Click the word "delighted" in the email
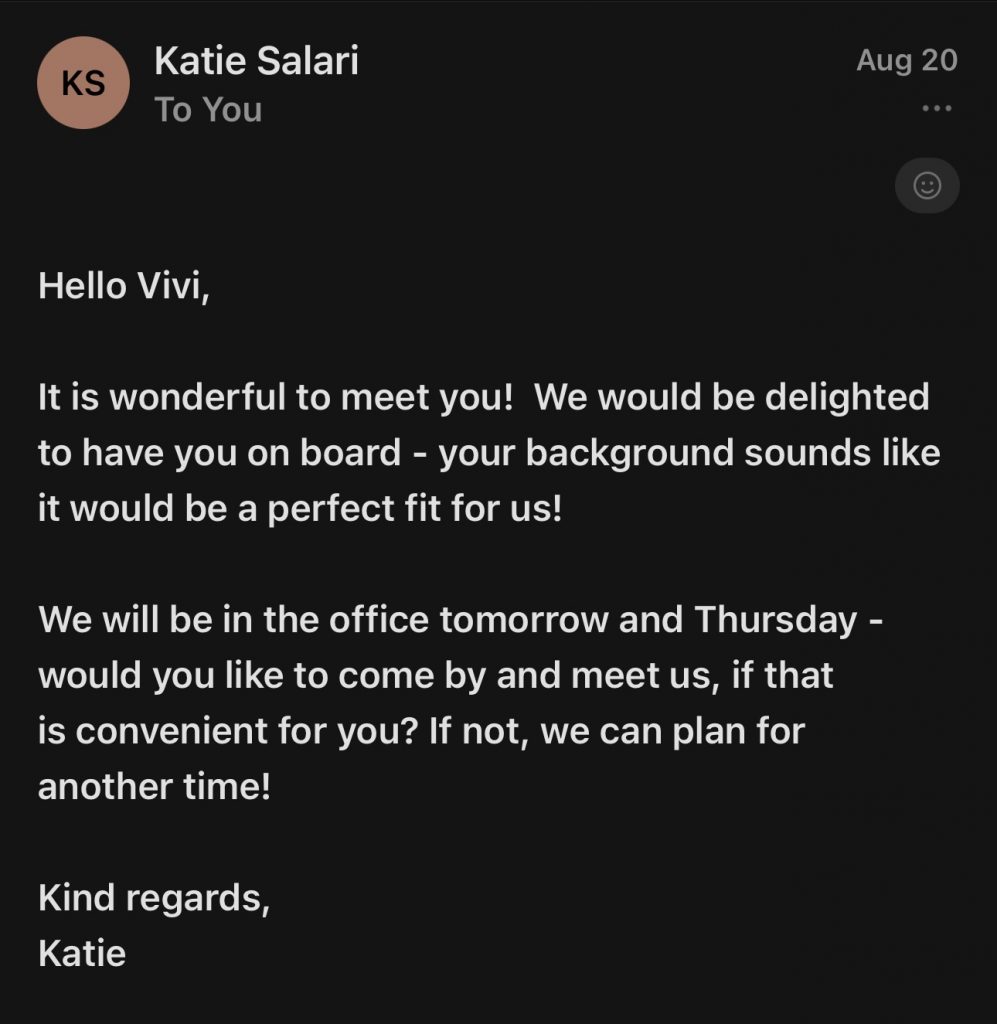 coord(847,396)
